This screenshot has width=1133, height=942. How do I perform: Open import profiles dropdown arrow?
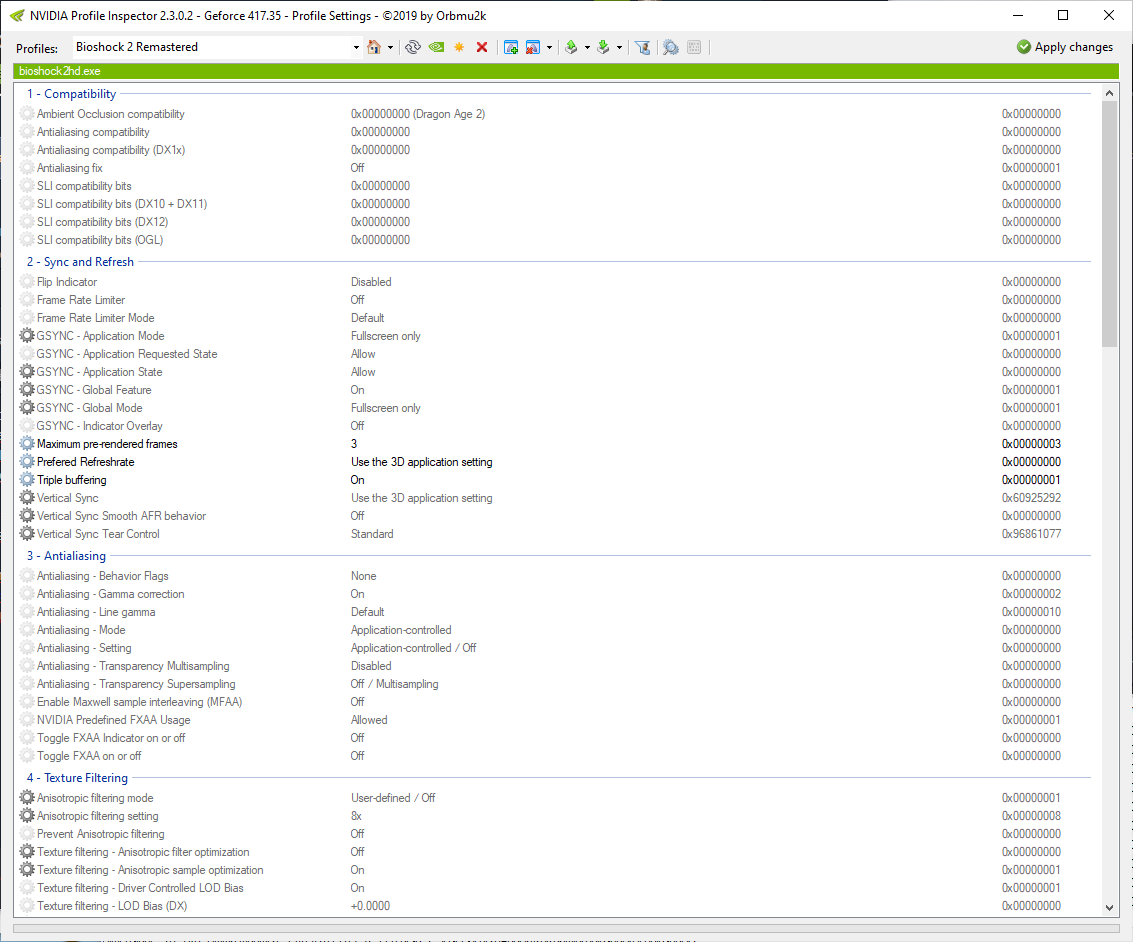tap(619, 48)
